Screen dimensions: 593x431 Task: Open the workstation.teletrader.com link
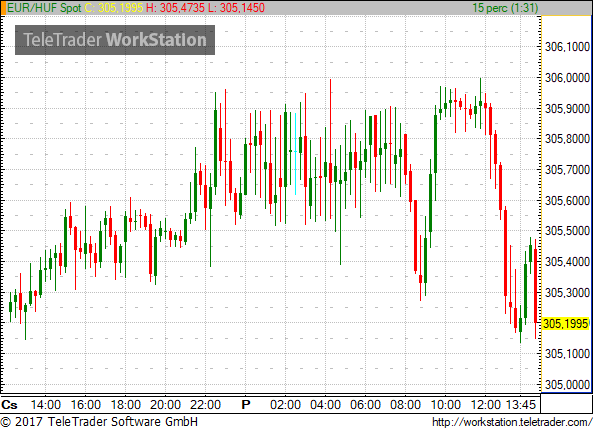(512, 422)
